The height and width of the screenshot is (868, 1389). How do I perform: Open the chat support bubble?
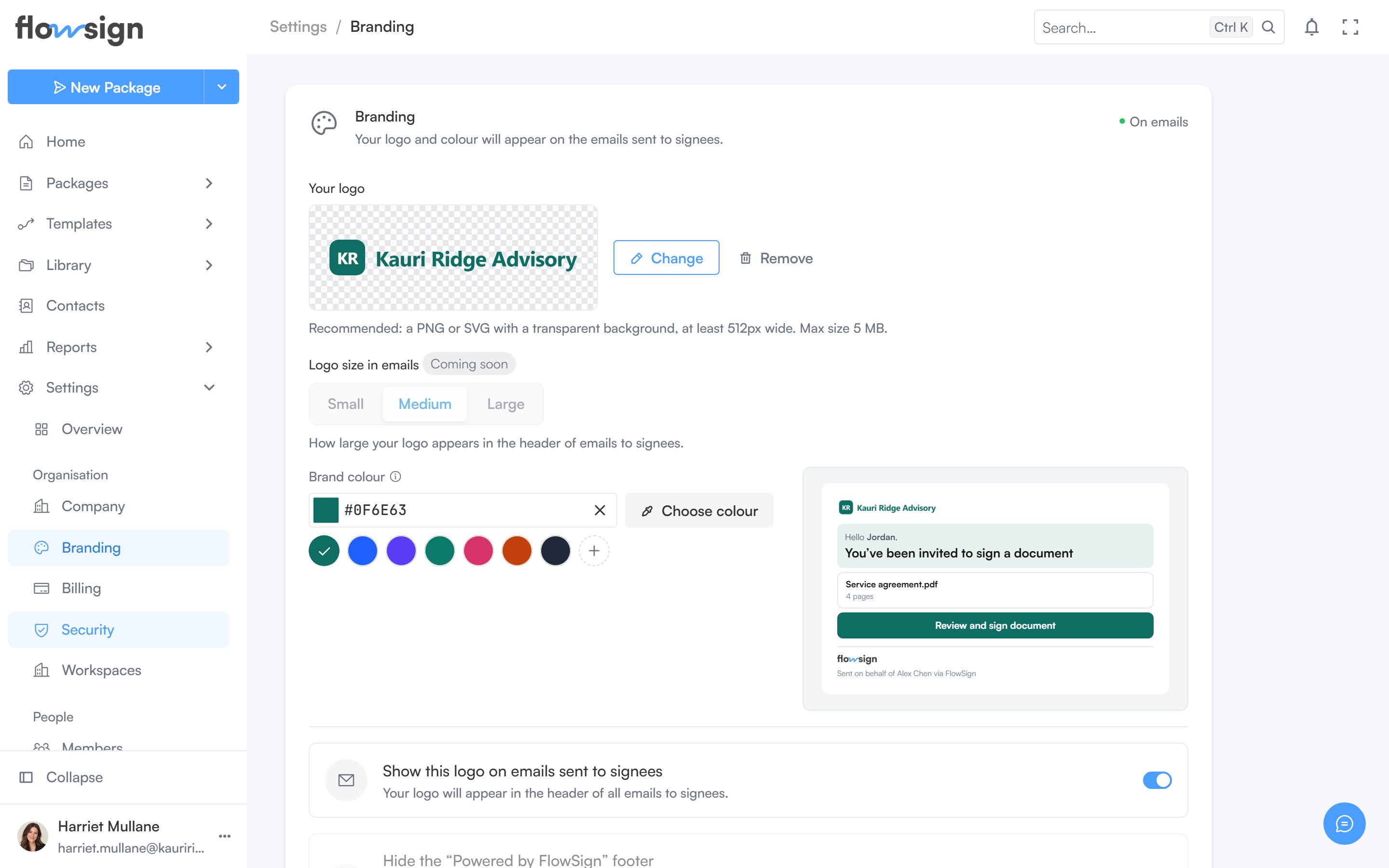[x=1344, y=823]
